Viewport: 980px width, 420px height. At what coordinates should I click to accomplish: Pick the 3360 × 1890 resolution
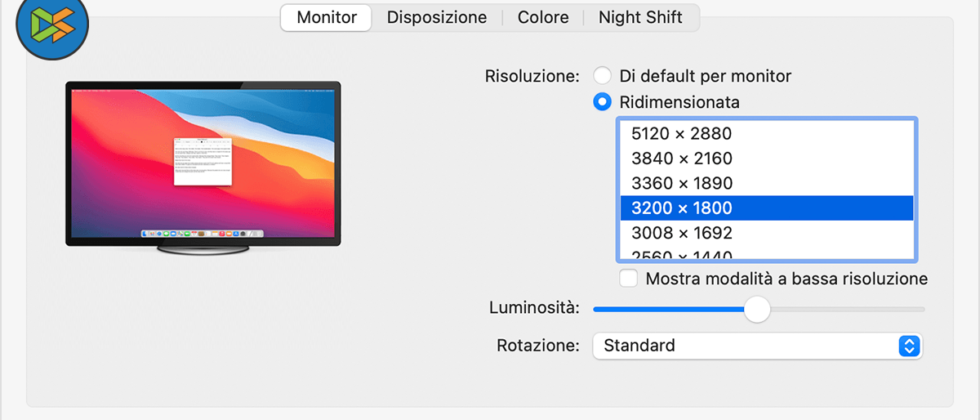pos(682,183)
